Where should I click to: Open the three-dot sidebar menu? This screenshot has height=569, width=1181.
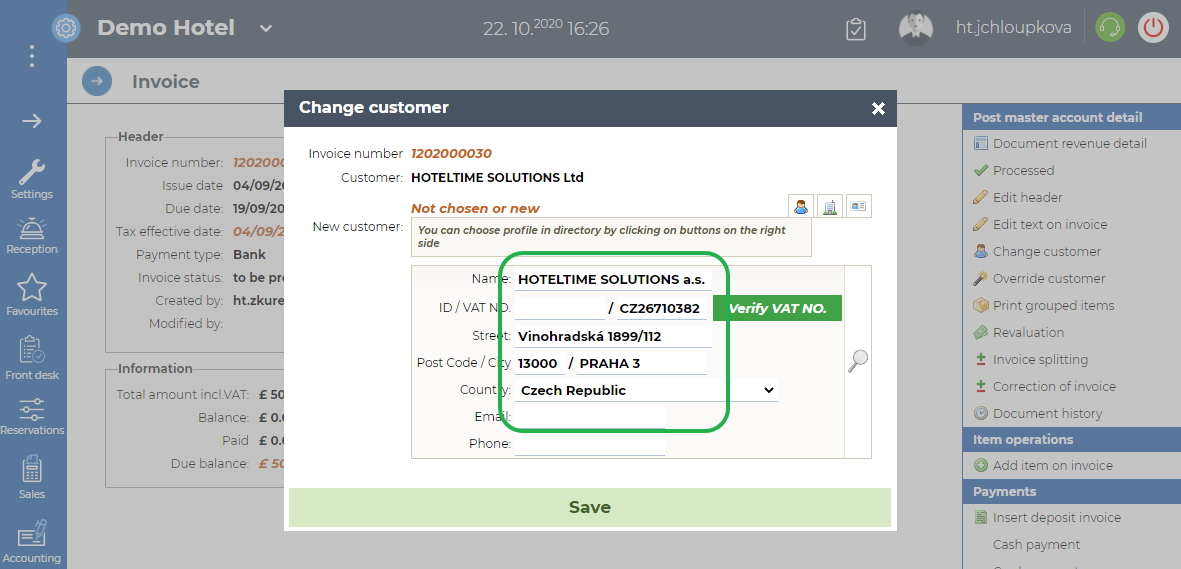coord(32,56)
